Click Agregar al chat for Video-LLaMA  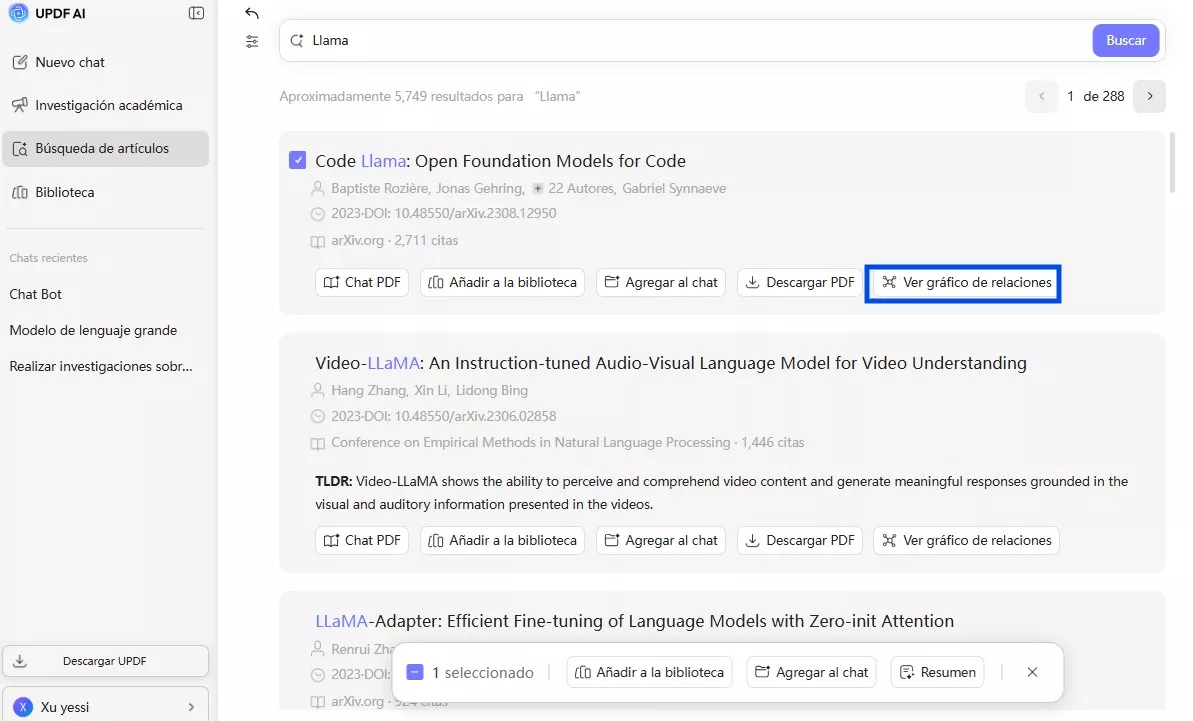(x=661, y=540)
